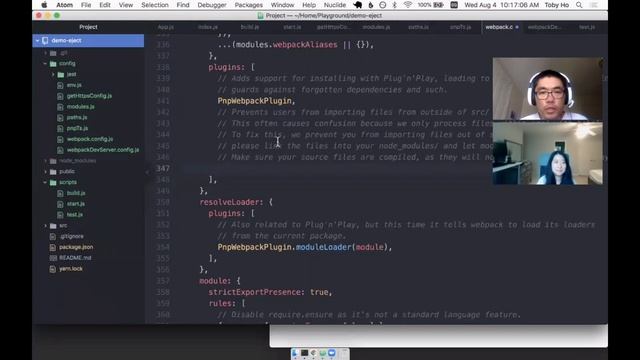This screenshot has width=640, height=360.
Task: Switch to the test.js editor tab
Action: [x=587, y=27]
